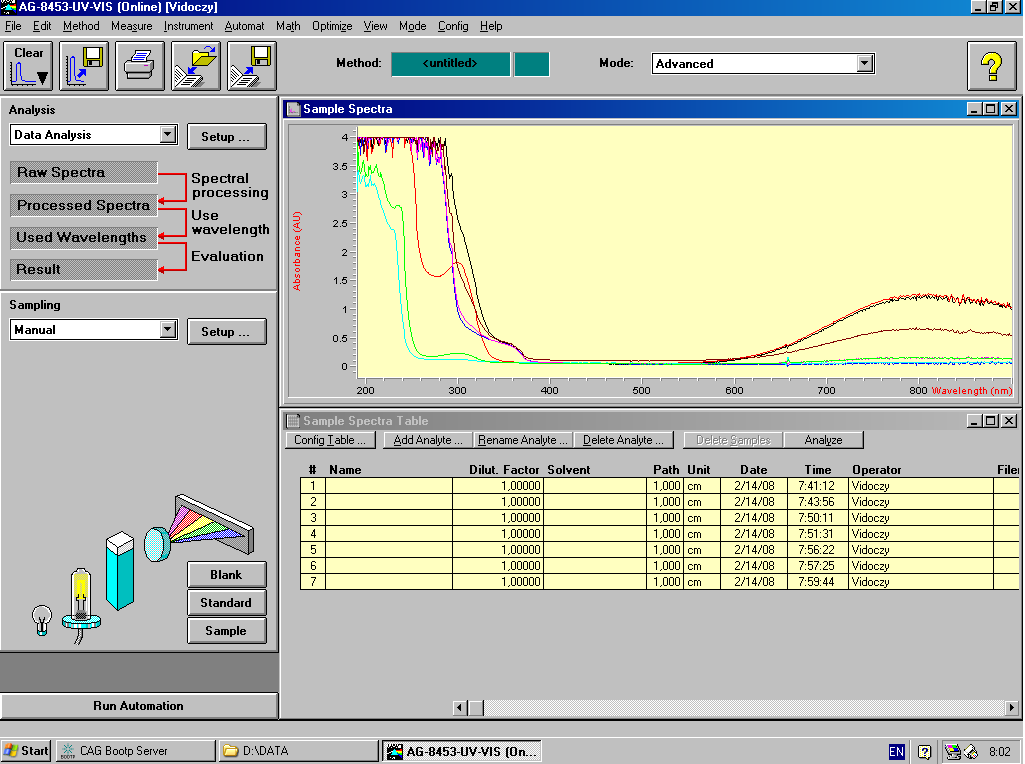Click the Blank measurement button
The image size is (1025, 764).
[x=226, y=574]
